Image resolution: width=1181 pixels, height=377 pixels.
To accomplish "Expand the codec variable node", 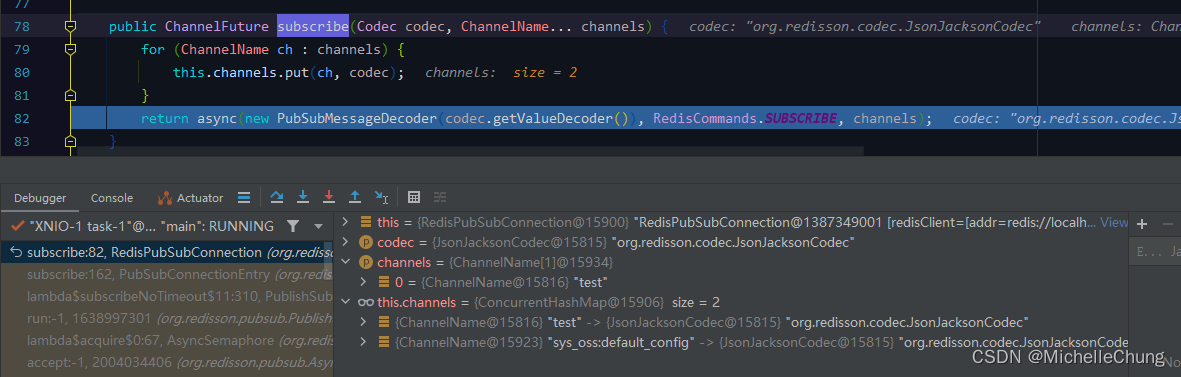I will [346, 242].
